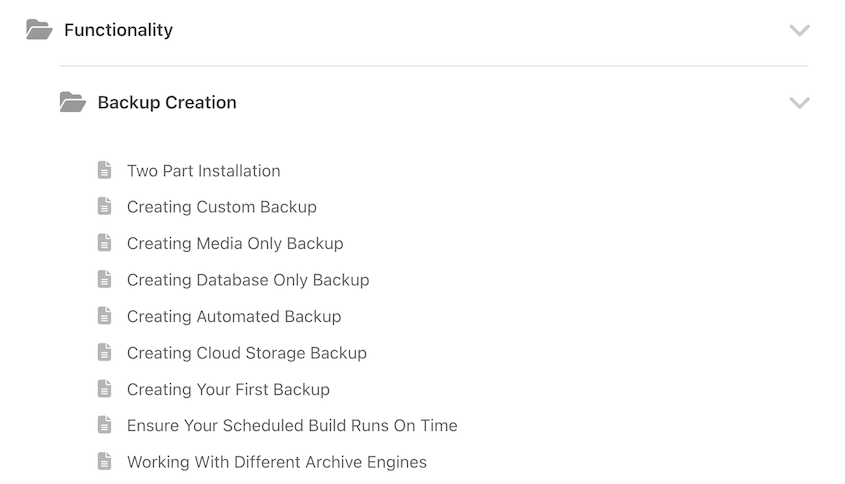Click the Backup Creation open folder icon
This screenshot has height=484, width=845.
coord(73,102)
